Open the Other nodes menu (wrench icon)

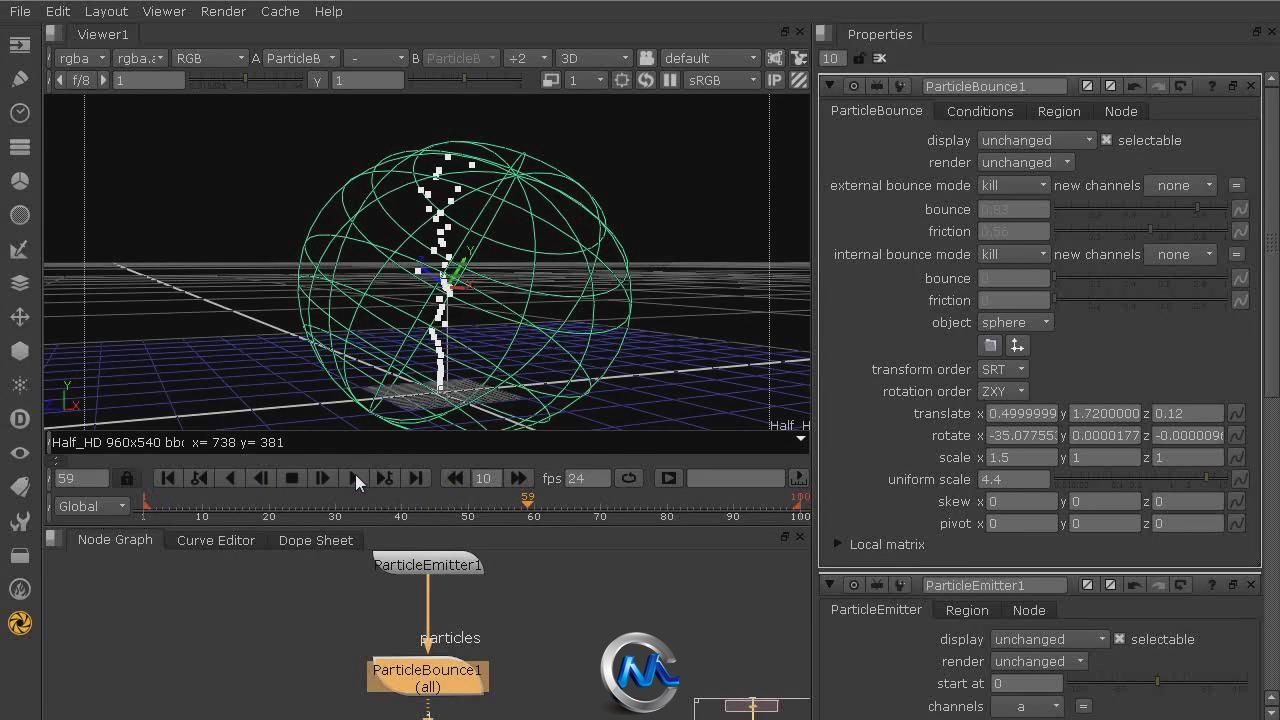[x=20, y=521]
